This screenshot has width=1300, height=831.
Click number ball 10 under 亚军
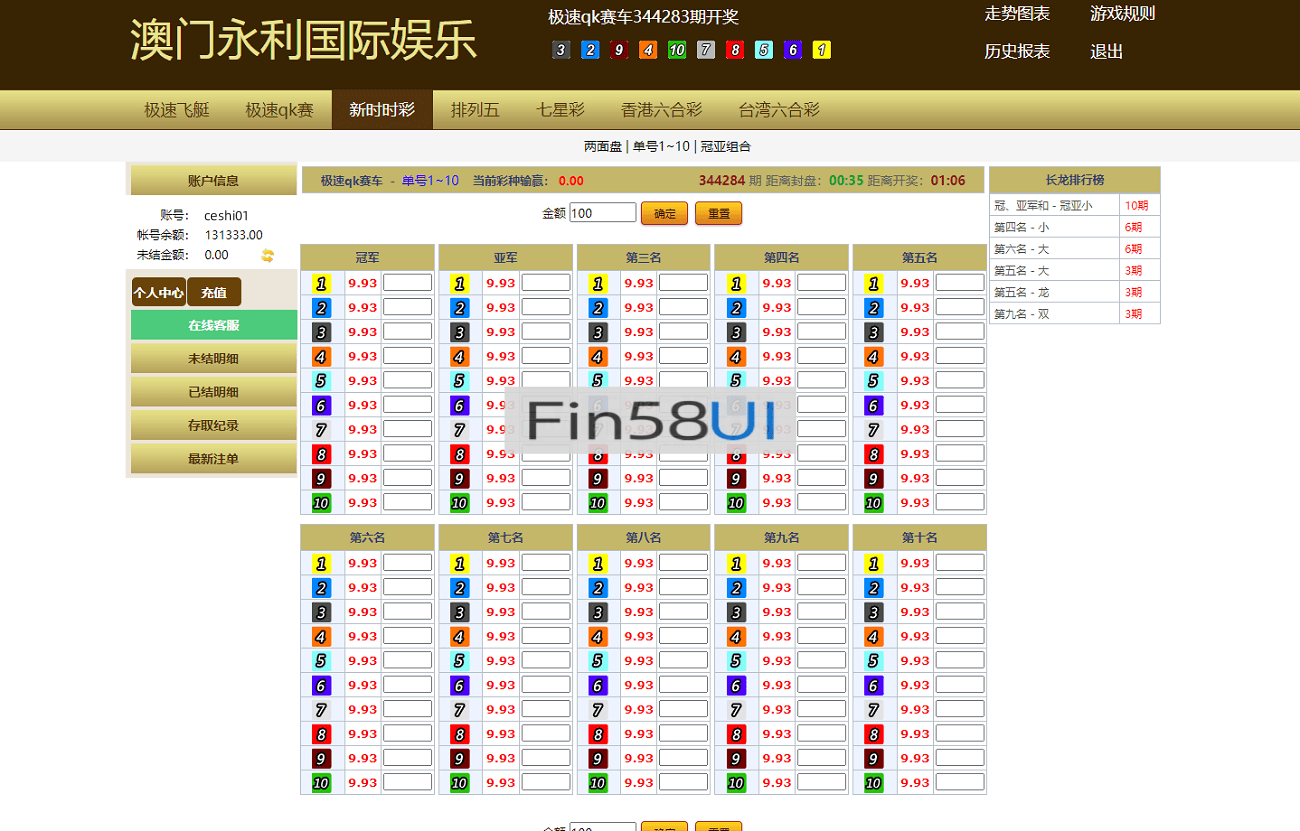(x=458, y=502)
